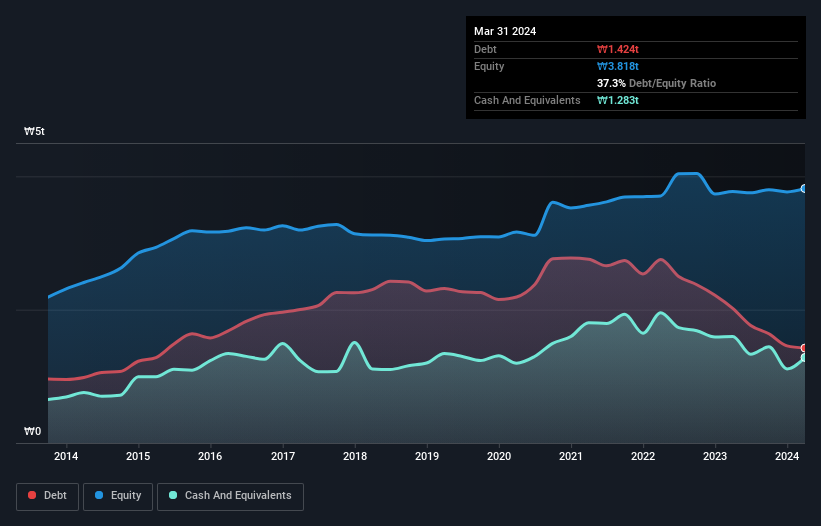
Task: Click the 2024 x-axis label
Action: tap(787, 456)
